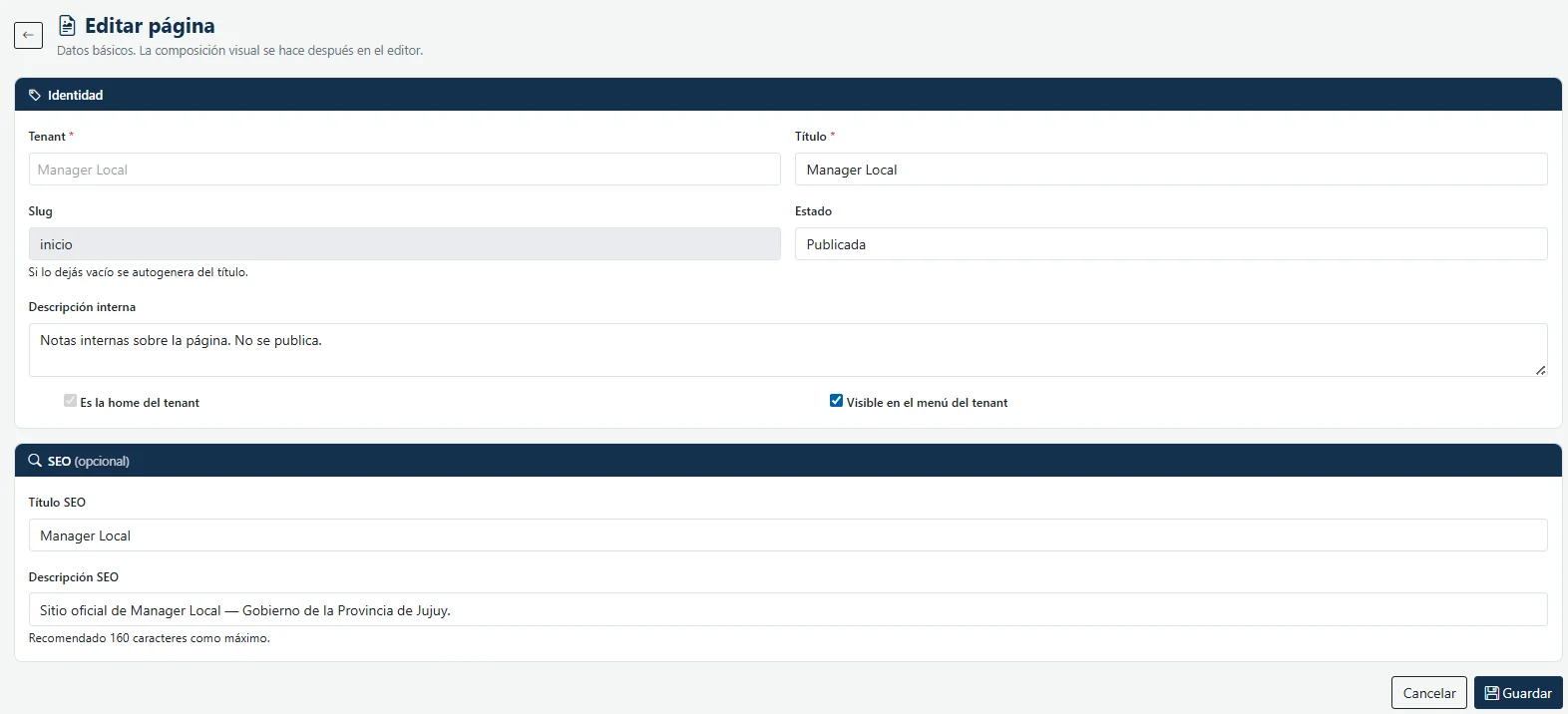Click 'Si lo dejás vacío se autogenera' hint
This screenshot has height=714, width=1568.
[x=139, y=272]
